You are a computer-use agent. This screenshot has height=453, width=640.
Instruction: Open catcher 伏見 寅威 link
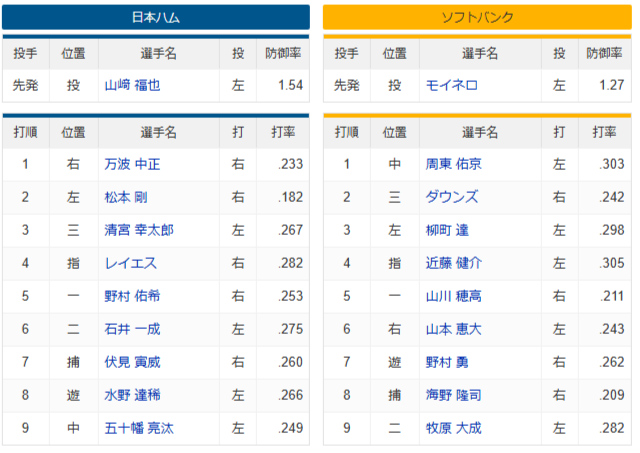click(x=133, y=362)
